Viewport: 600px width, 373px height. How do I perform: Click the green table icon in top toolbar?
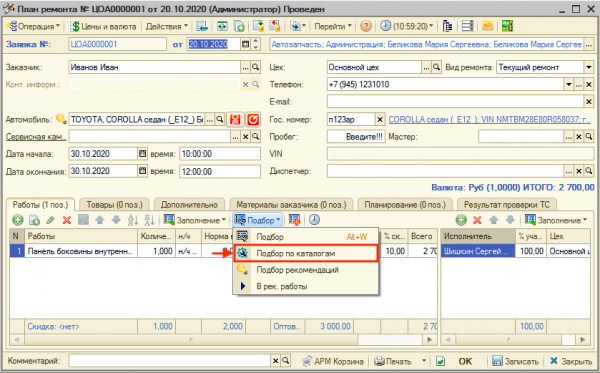tap(222, 26)
